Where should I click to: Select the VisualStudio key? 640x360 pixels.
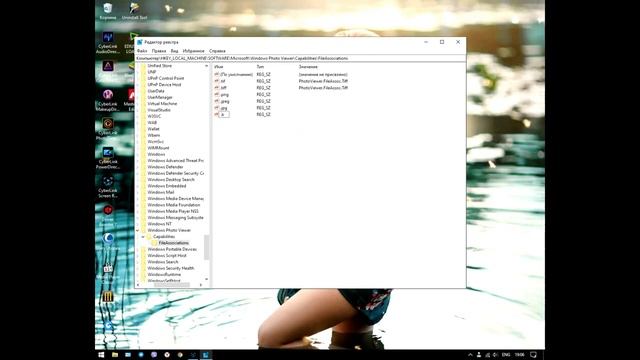(x=159, y=110)
